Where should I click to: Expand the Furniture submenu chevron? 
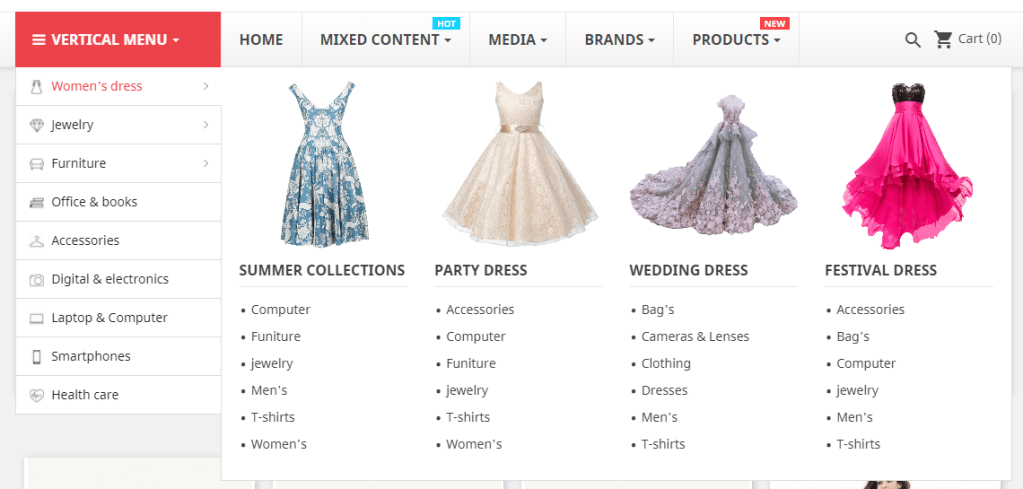click(206, 163)
